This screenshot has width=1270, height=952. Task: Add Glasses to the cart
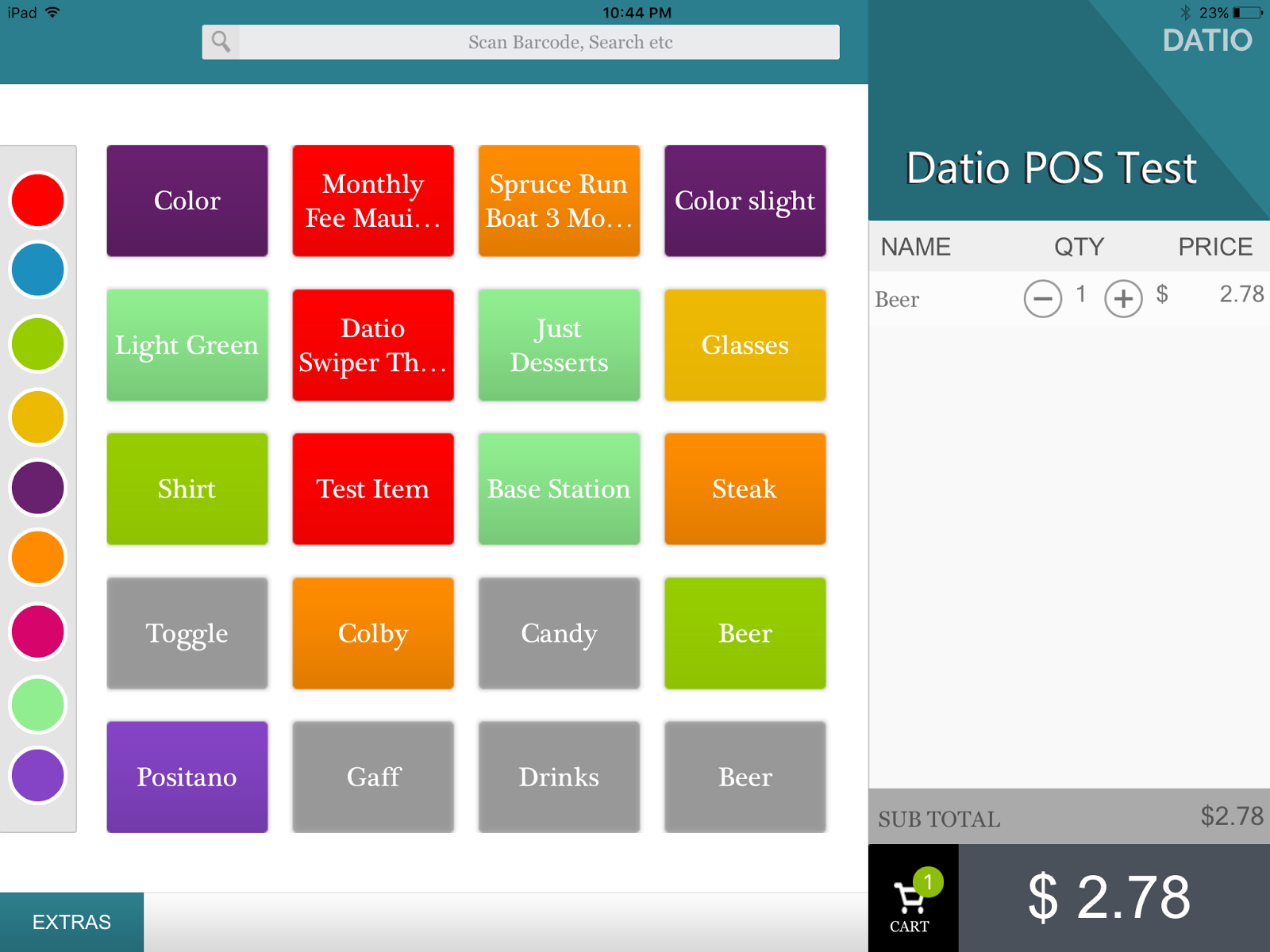point(745,345)
